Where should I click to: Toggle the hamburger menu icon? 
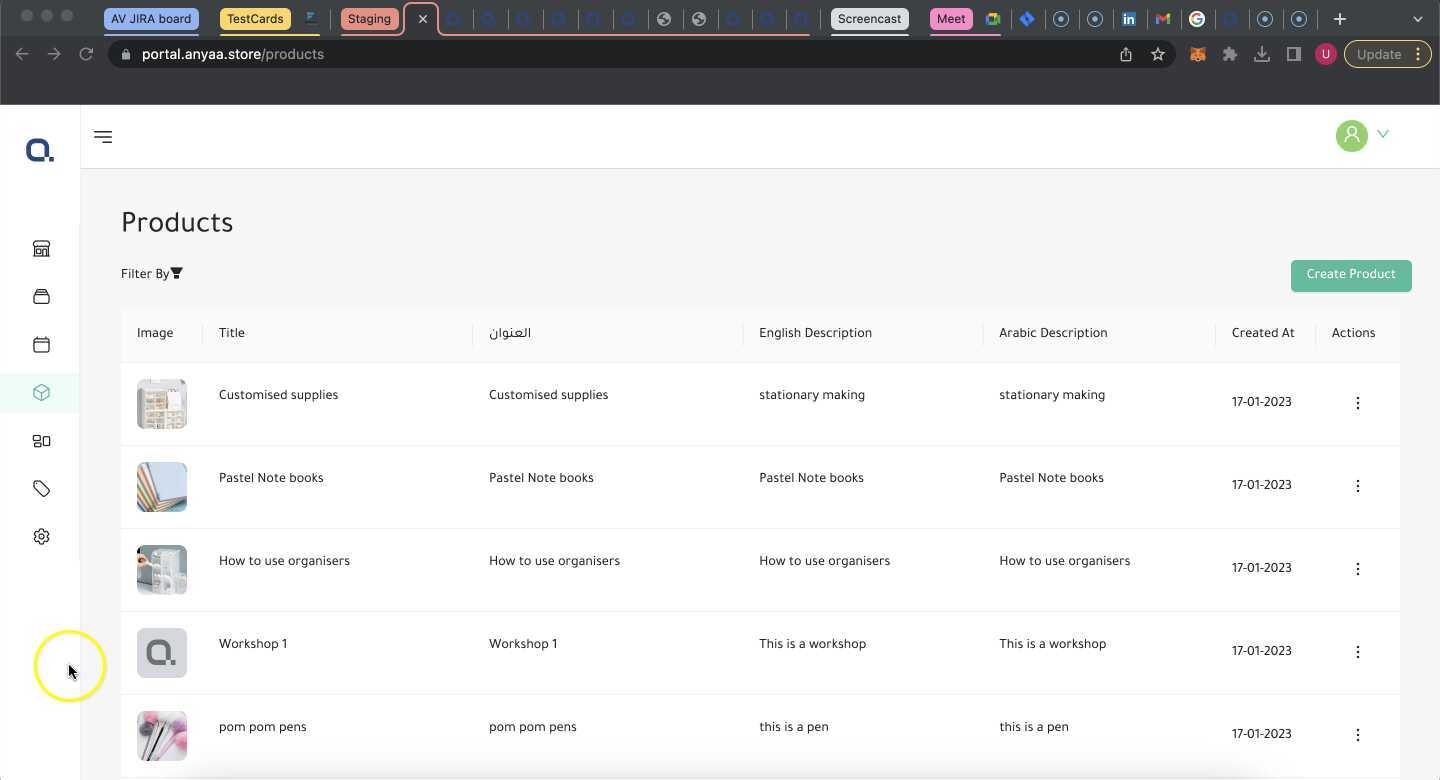click(x=103, y=137)
